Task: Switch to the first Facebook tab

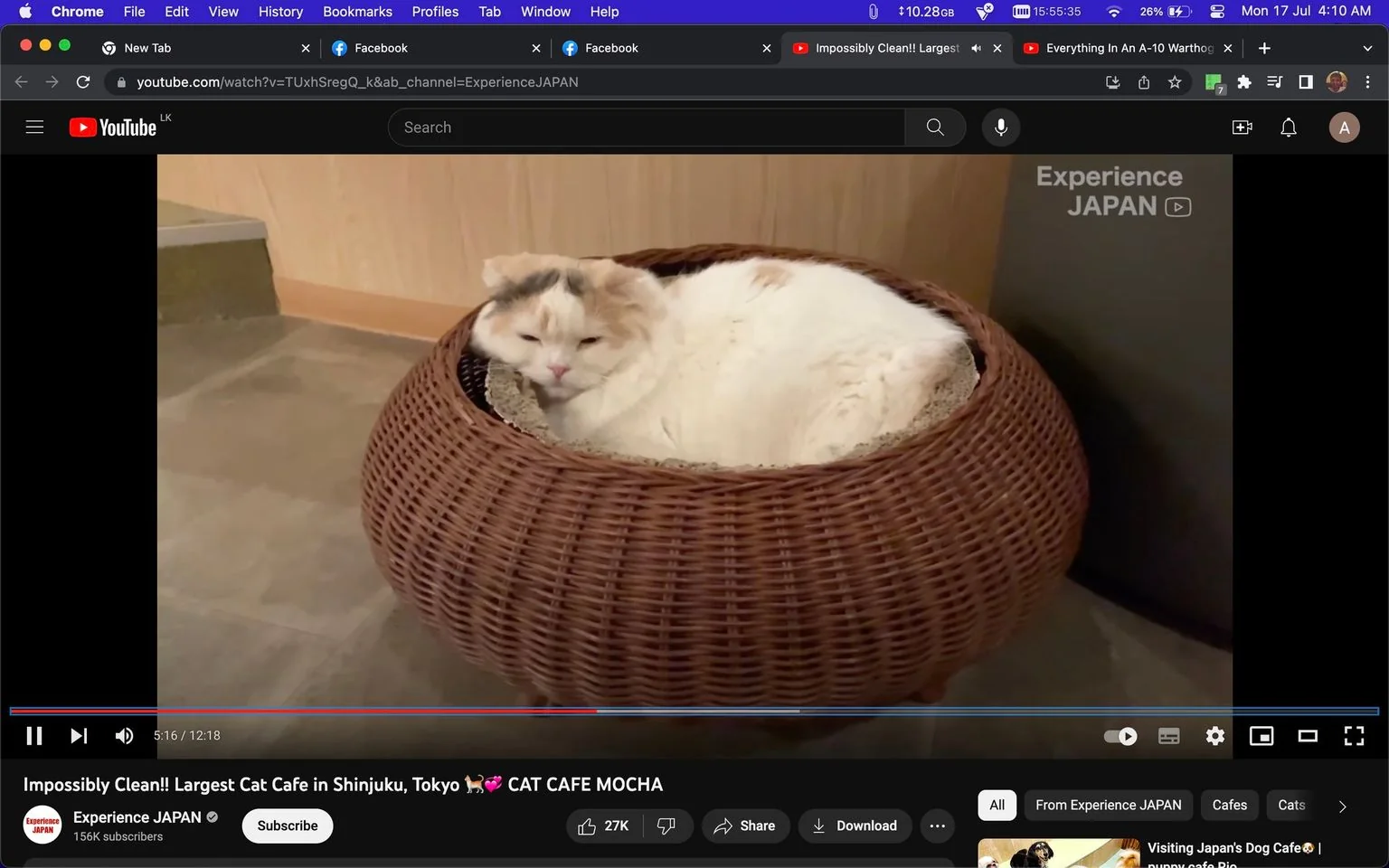Action: (434, 48)
